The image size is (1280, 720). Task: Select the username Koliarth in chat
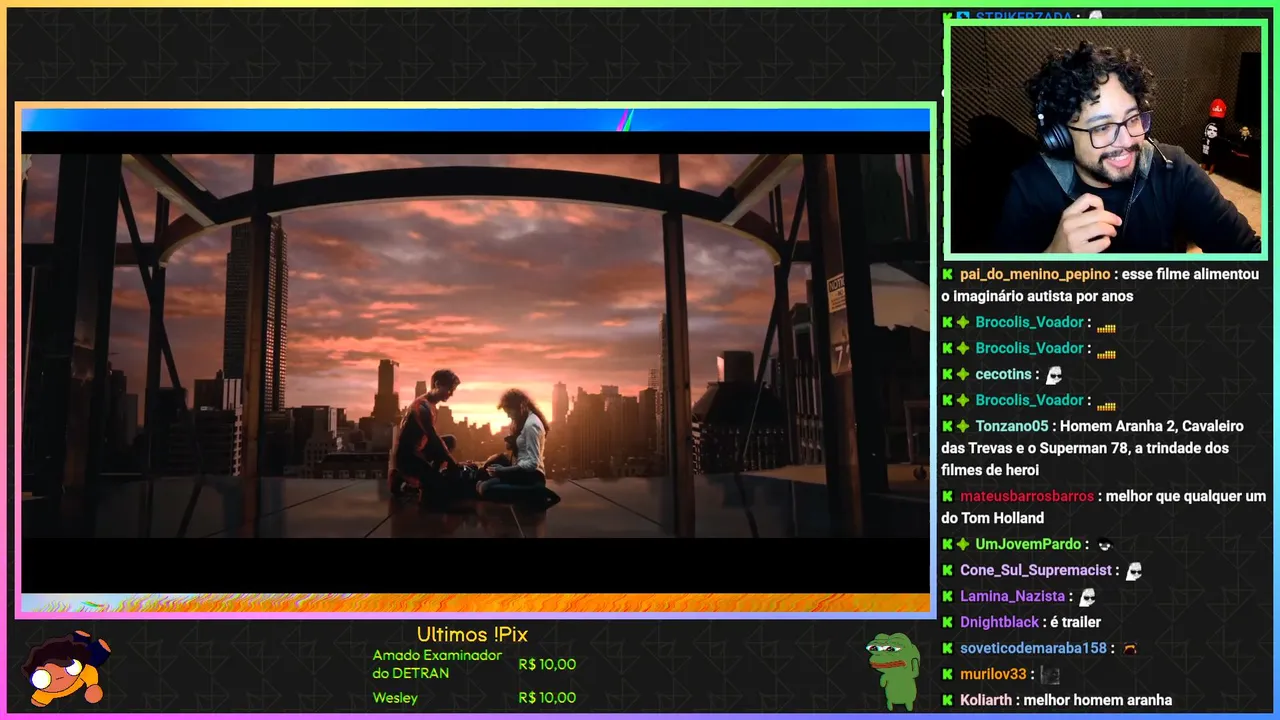(986, 700)
